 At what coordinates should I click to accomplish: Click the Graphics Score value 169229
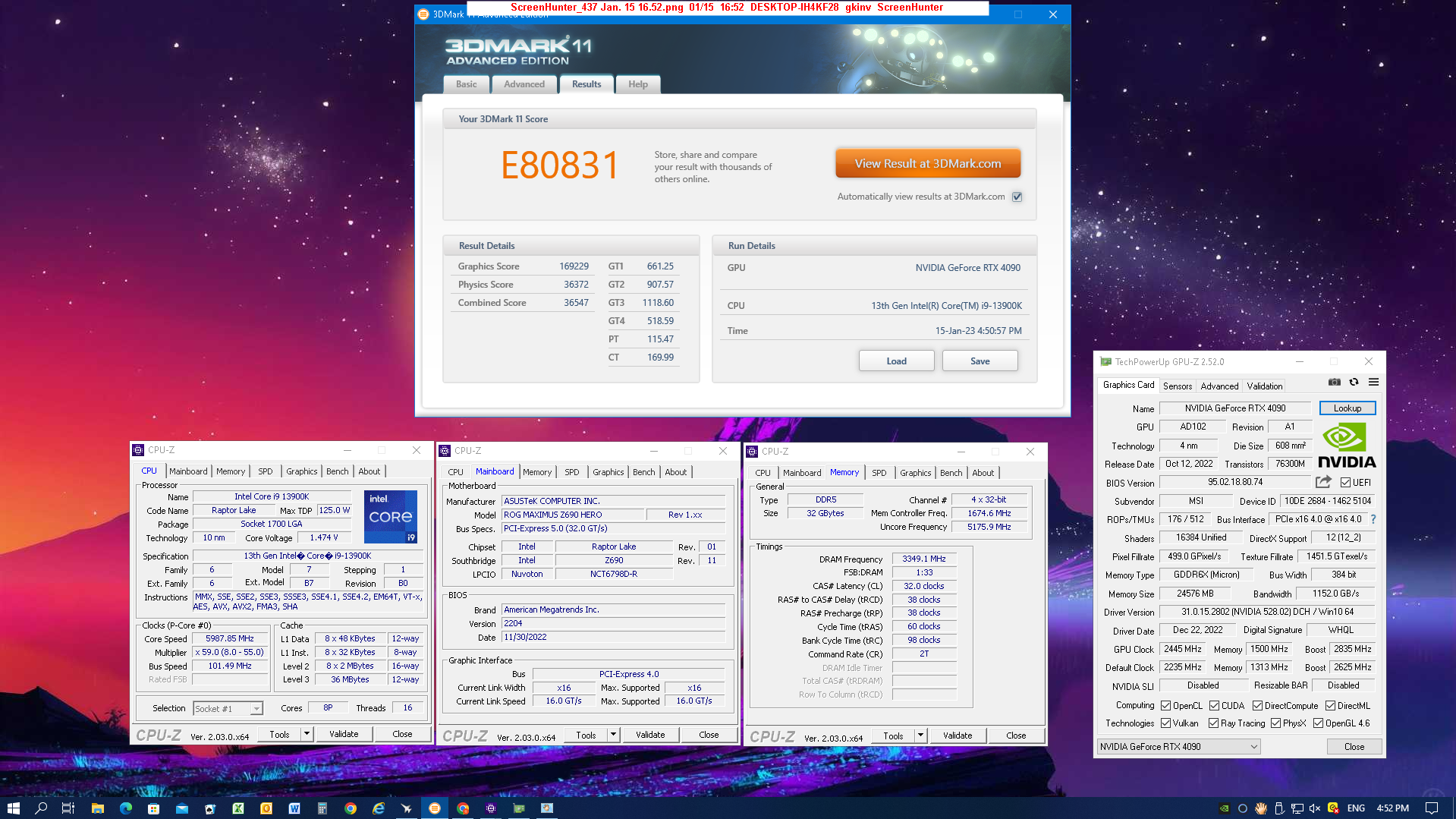click(x=574, y=266)
